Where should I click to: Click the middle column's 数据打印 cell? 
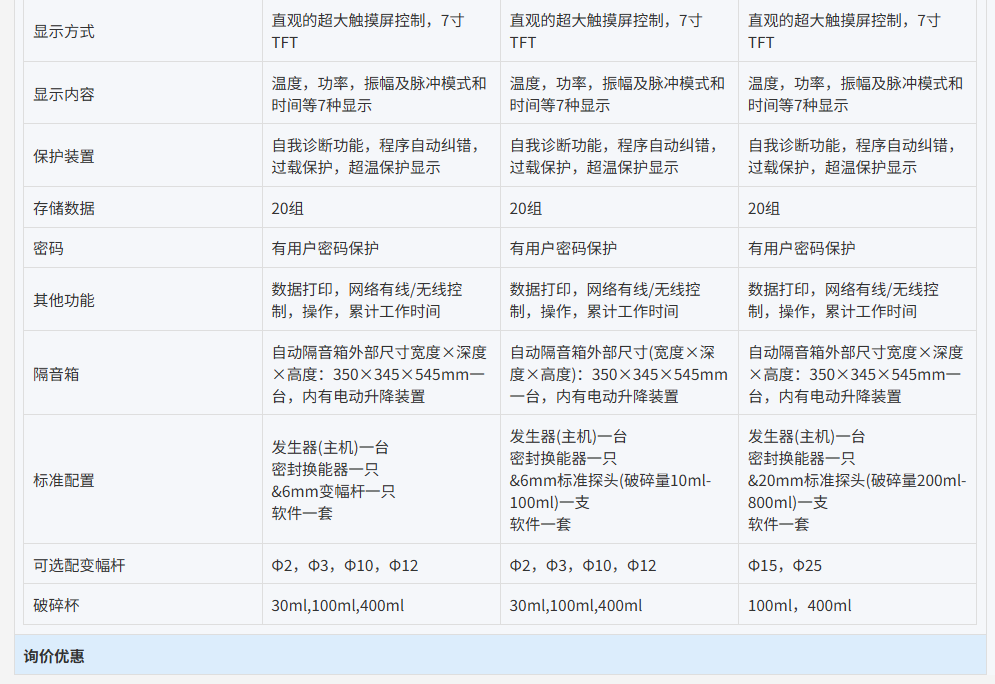[x=618, y=300]
